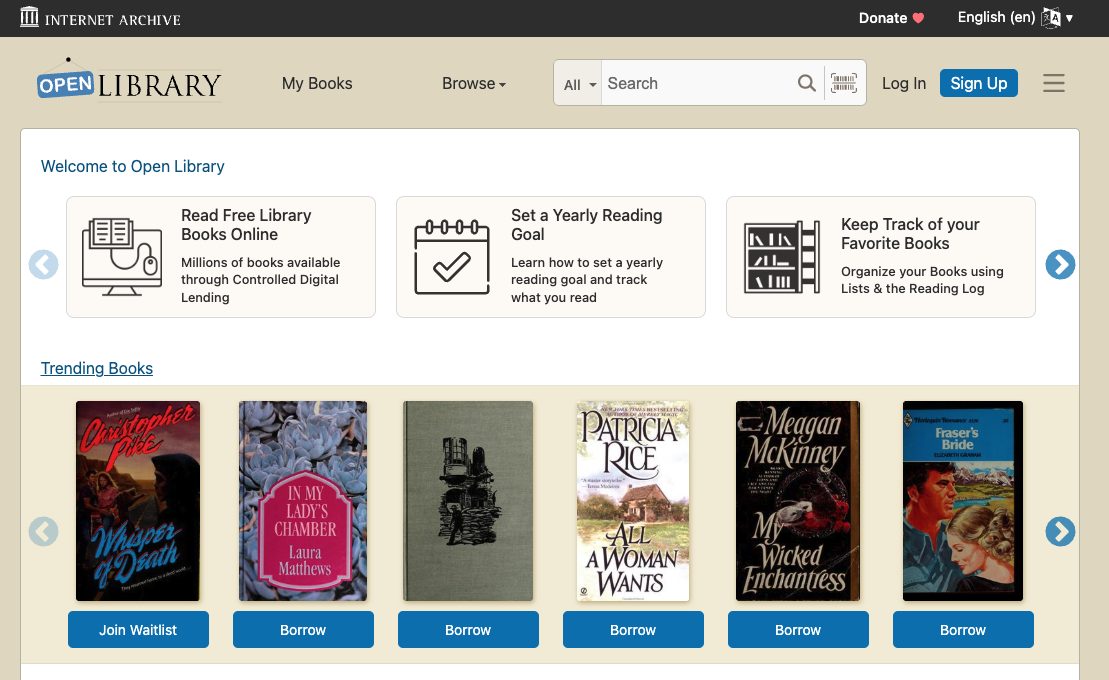
Task: Click the bookshelf Favorite Books icon
Action: pos(782,257)
